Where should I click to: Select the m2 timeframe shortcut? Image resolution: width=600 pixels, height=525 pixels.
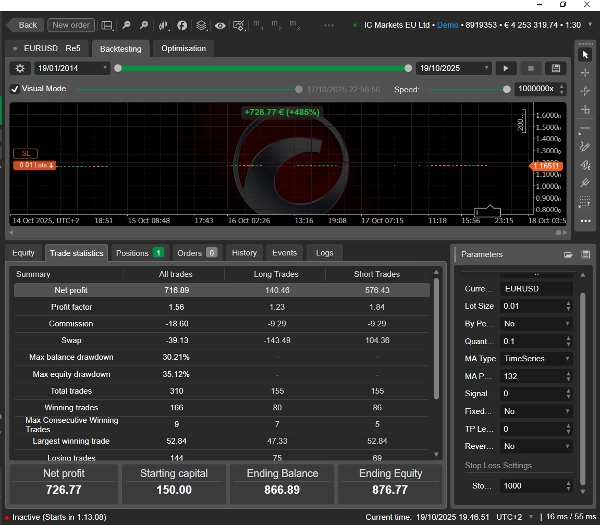276,25
